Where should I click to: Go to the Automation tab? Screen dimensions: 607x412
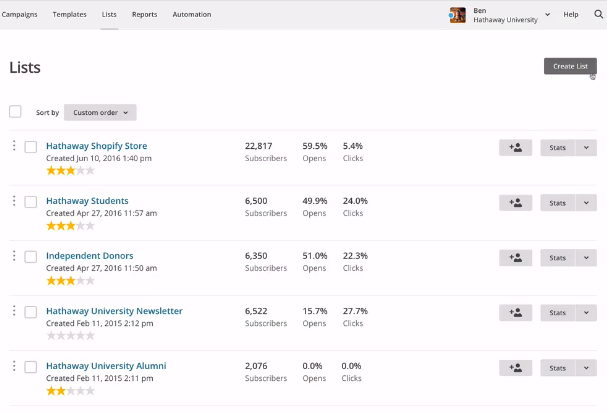(191, 15)
